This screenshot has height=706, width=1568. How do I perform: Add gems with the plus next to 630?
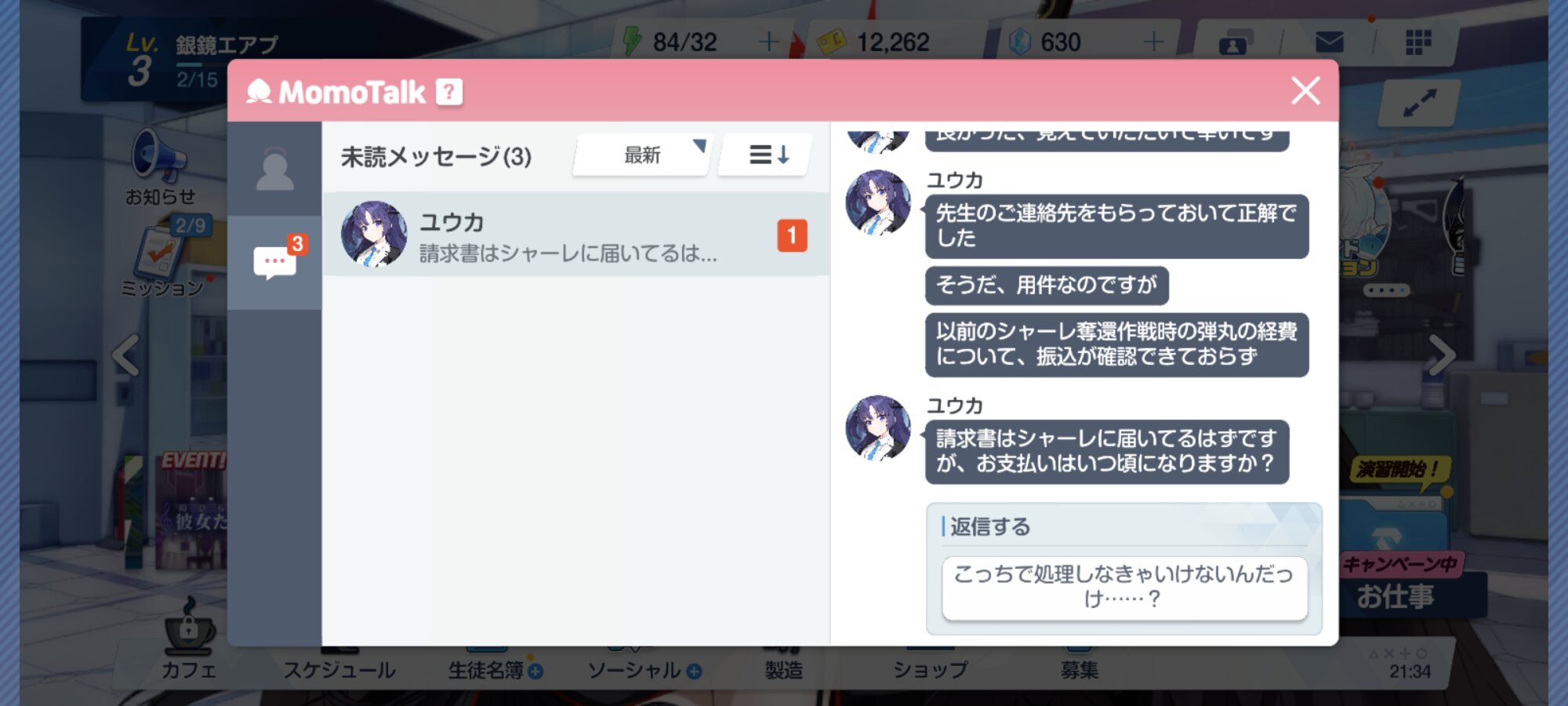coord(1153,42)
